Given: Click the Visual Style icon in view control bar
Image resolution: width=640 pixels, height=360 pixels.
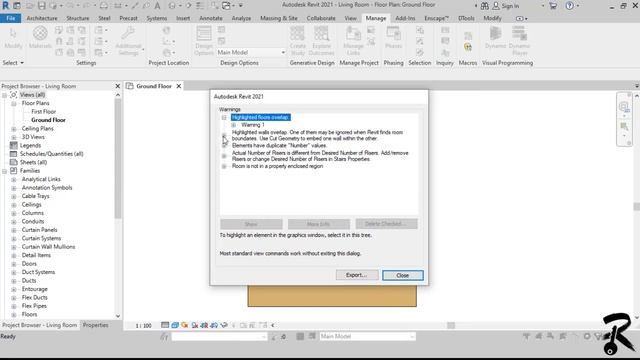Looking at the screenshot, I should pos(175,325).
